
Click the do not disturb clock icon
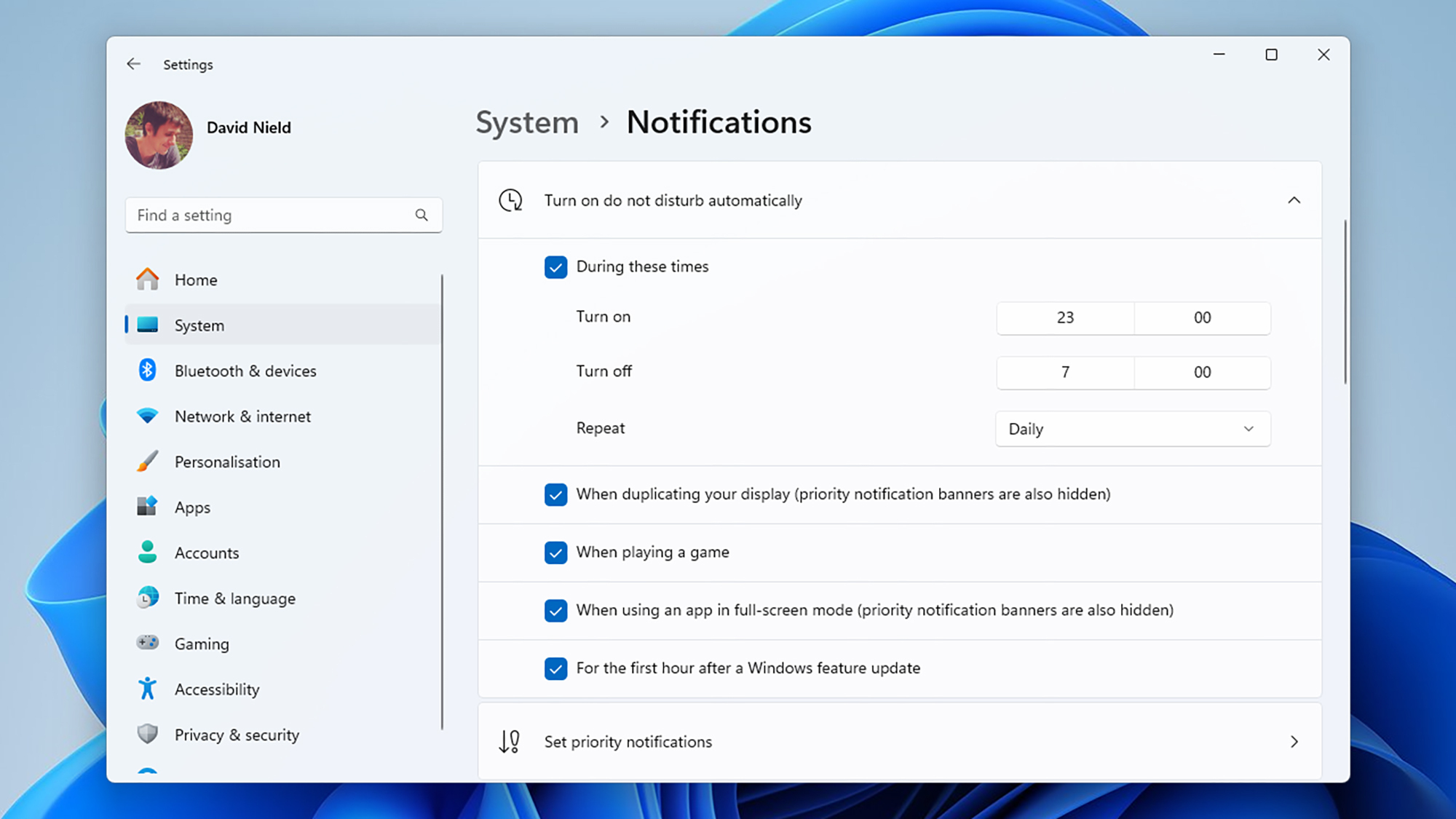[x=510, y=200]
